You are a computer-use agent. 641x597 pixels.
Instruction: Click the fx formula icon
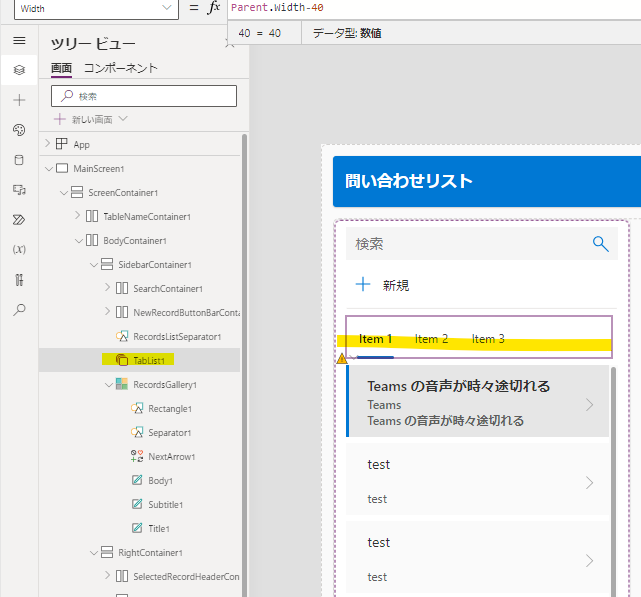[213, 7]
